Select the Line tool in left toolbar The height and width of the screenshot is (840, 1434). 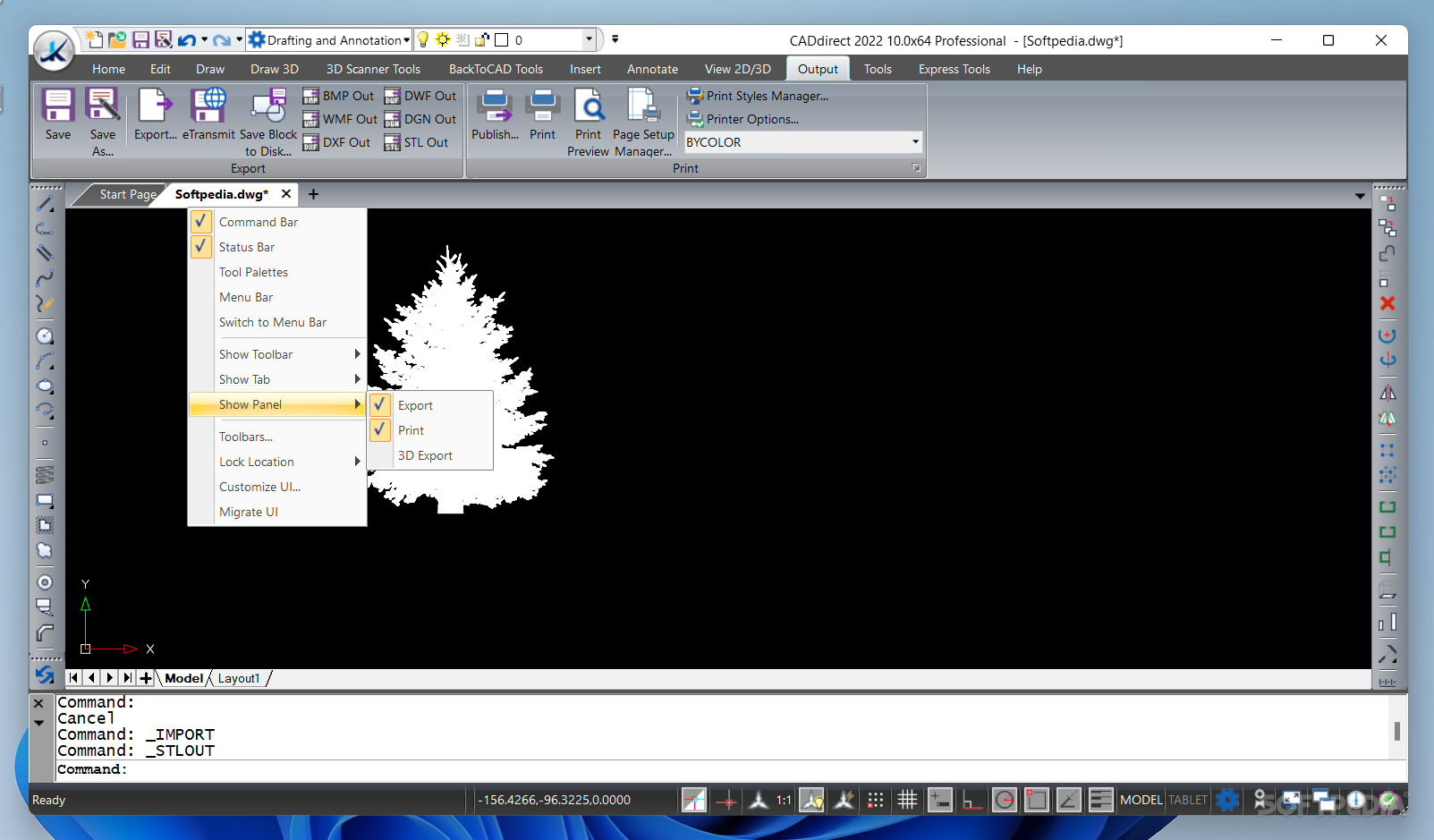45,204
